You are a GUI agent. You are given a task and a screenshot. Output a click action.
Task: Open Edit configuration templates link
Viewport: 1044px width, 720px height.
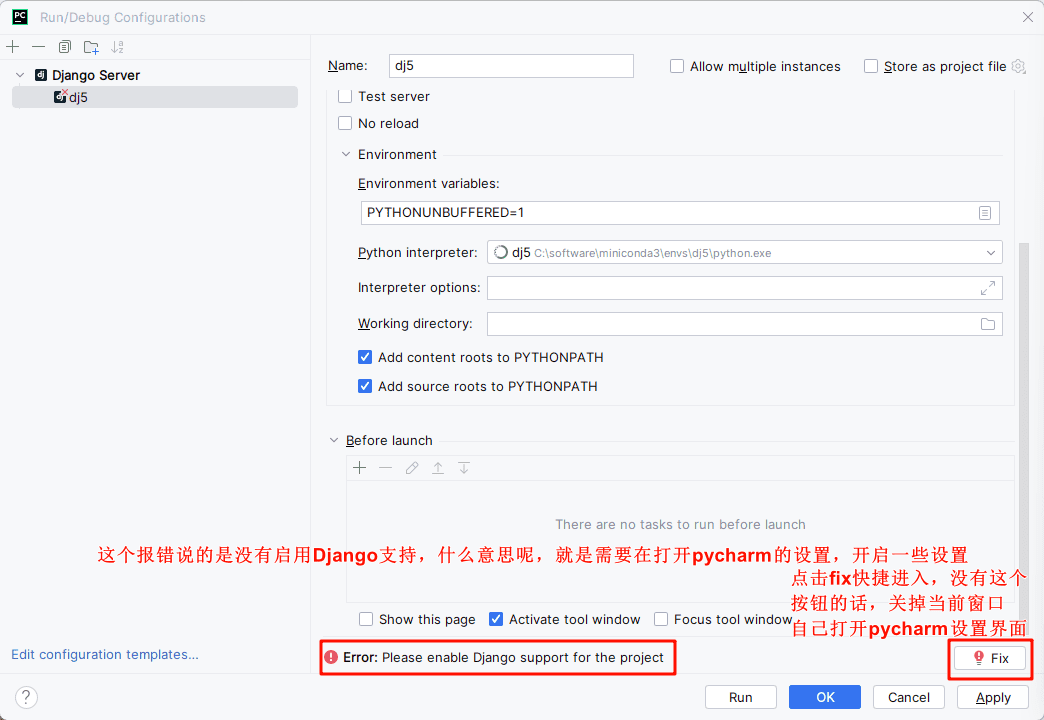[105, 655]
